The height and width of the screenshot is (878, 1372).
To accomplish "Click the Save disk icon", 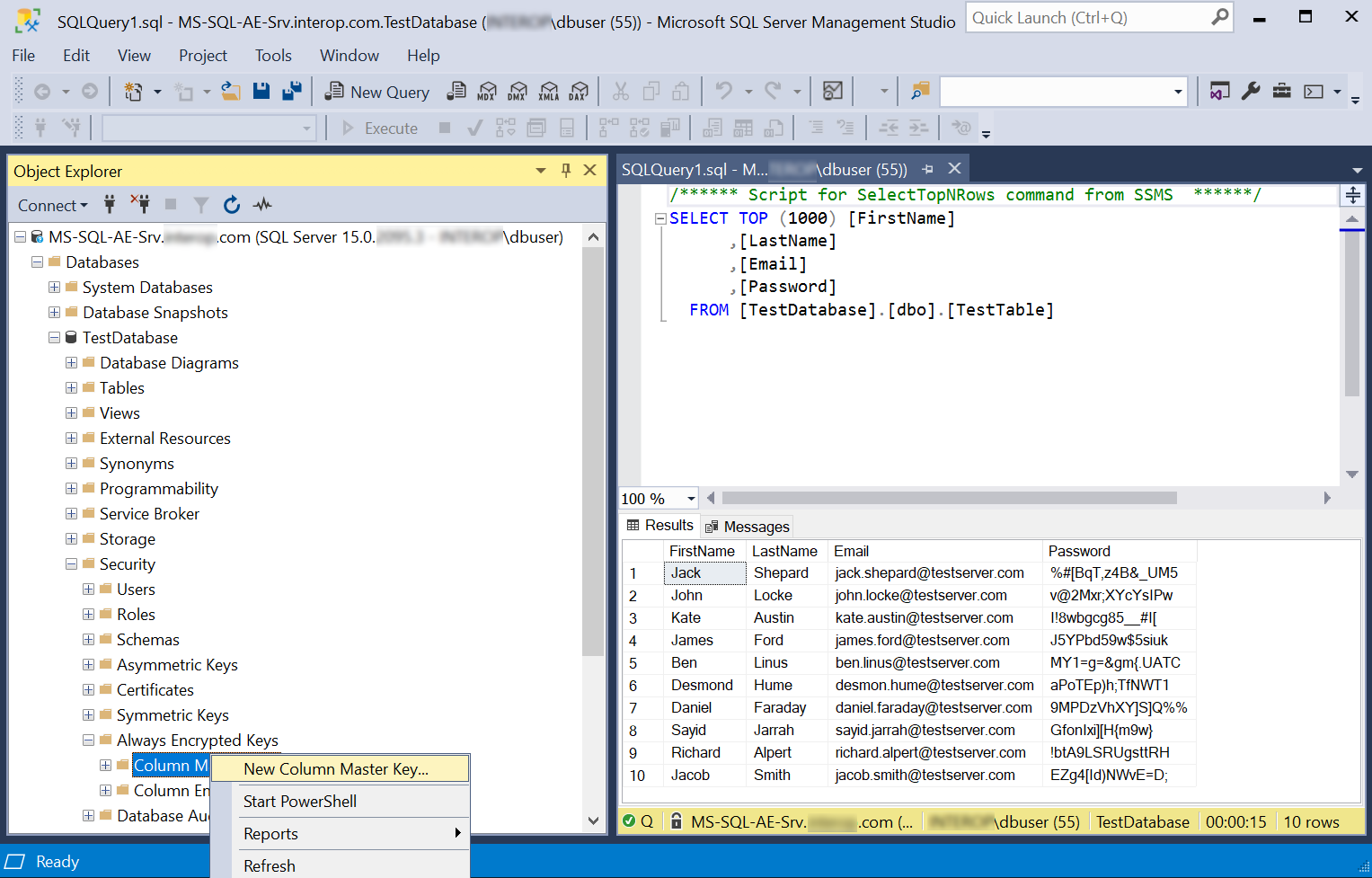I will click(261, 91).
